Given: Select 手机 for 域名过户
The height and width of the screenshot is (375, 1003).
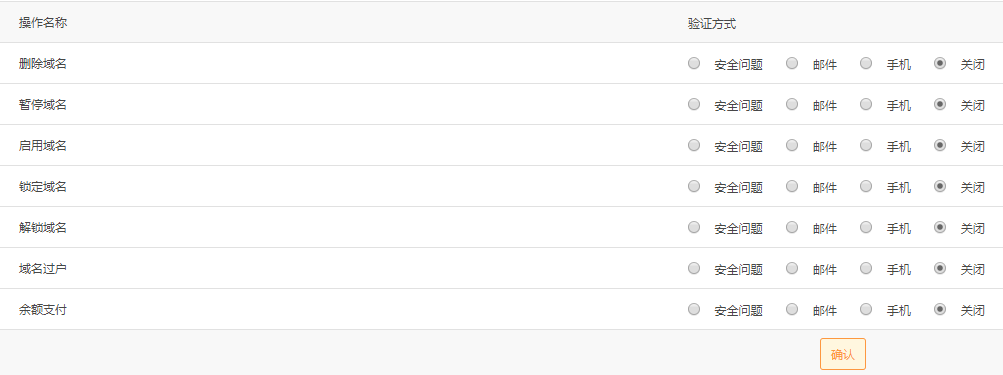Looking at the screenshot, I should pyautogui.click(x=865, y=267).
